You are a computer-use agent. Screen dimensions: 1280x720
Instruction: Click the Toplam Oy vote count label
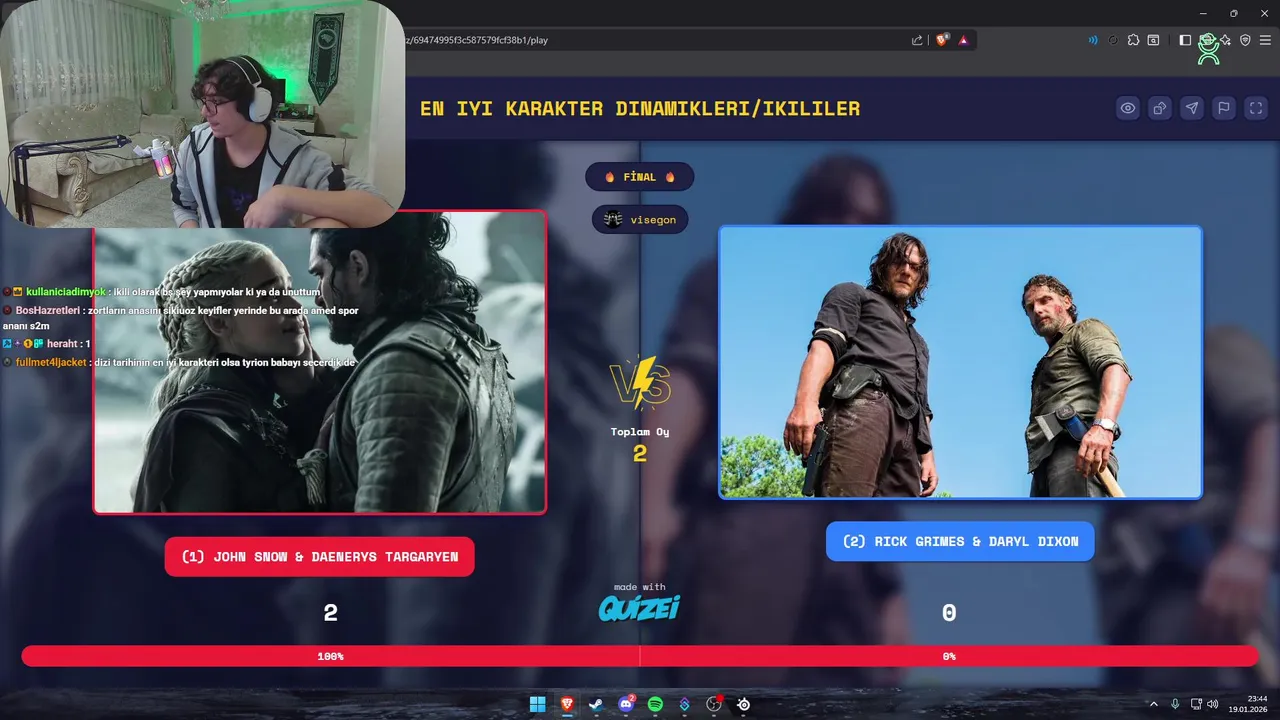click(640, 432)
